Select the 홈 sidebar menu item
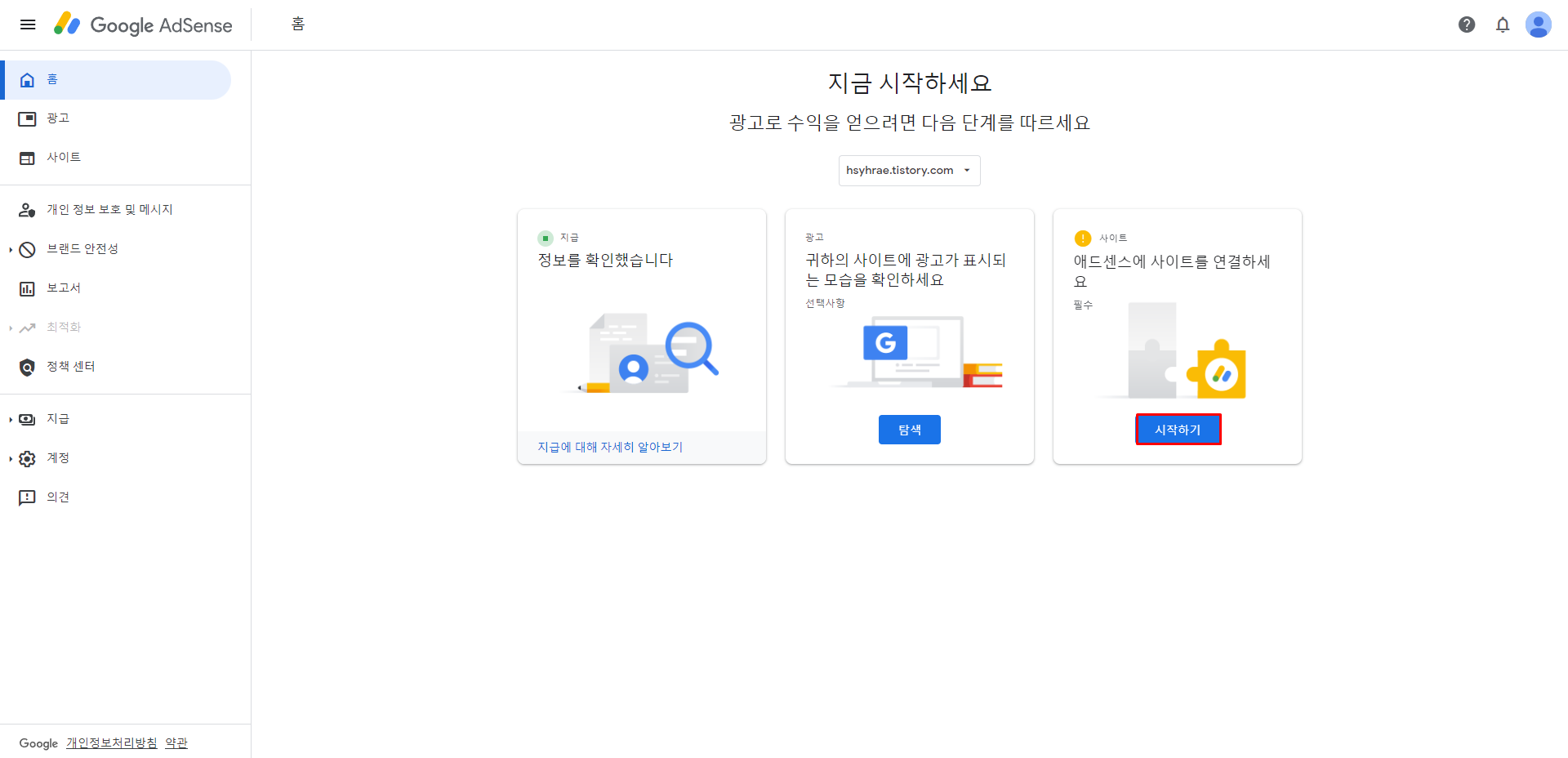The height and width of the screenshot is (758, 1568). point(116,80)
